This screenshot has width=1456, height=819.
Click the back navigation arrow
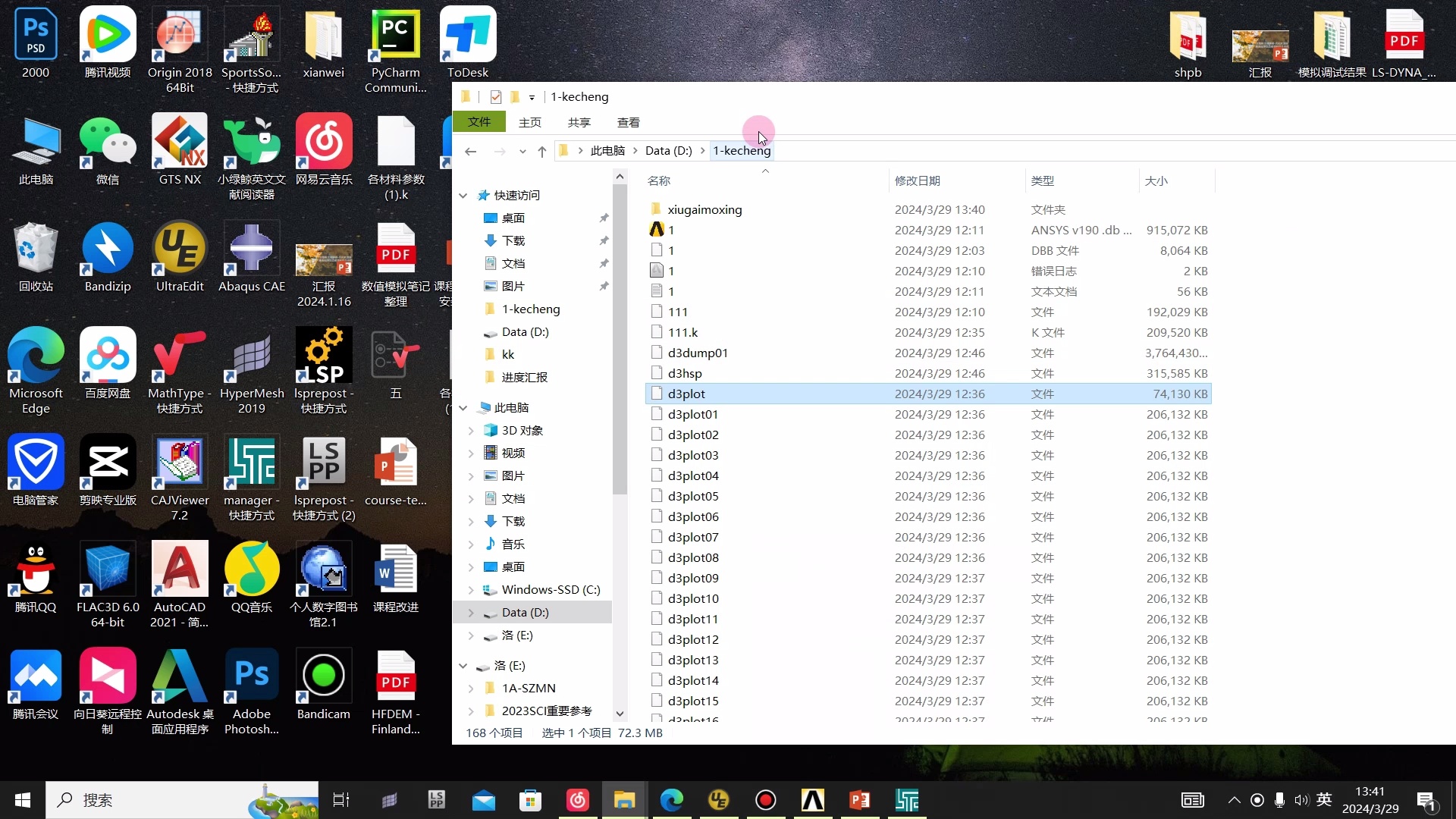470,151
